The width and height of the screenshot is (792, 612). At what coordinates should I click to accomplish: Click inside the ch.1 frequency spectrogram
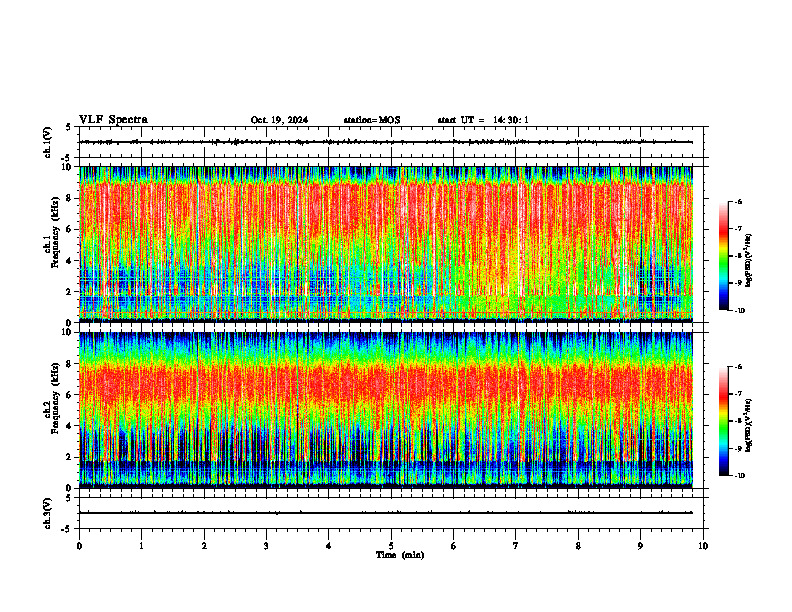coord(386,244)
